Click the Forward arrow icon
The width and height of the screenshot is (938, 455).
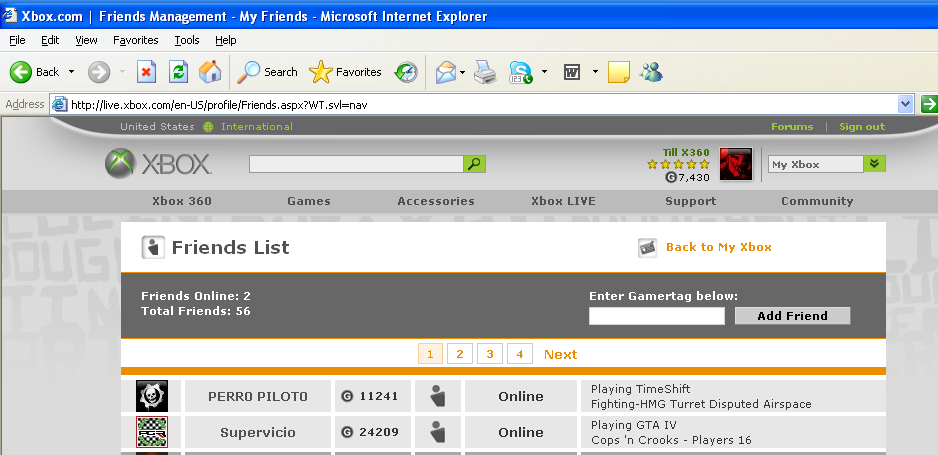point(99,72)
